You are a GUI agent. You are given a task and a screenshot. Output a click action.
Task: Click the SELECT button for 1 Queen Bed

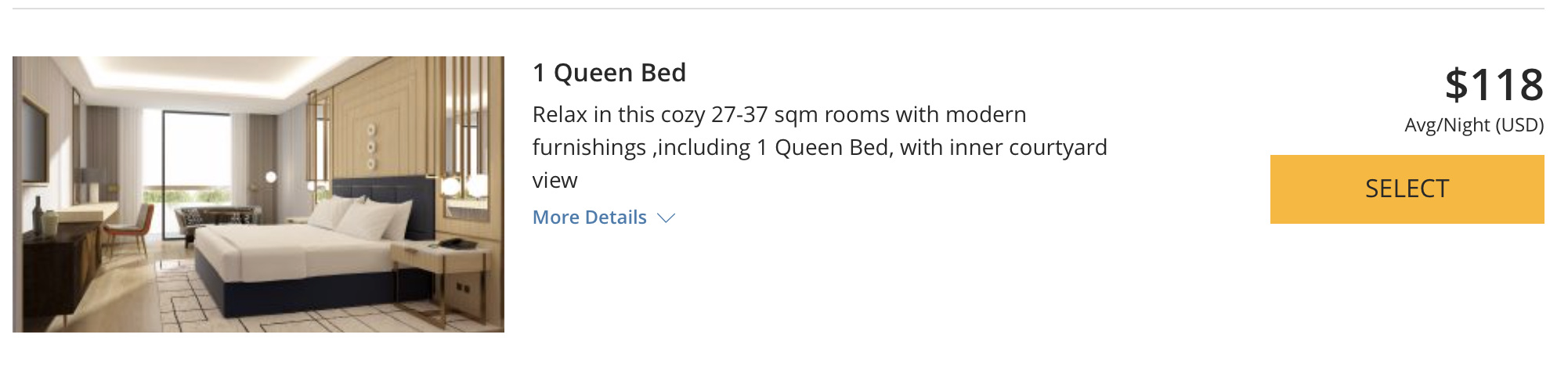point(1407,189)
